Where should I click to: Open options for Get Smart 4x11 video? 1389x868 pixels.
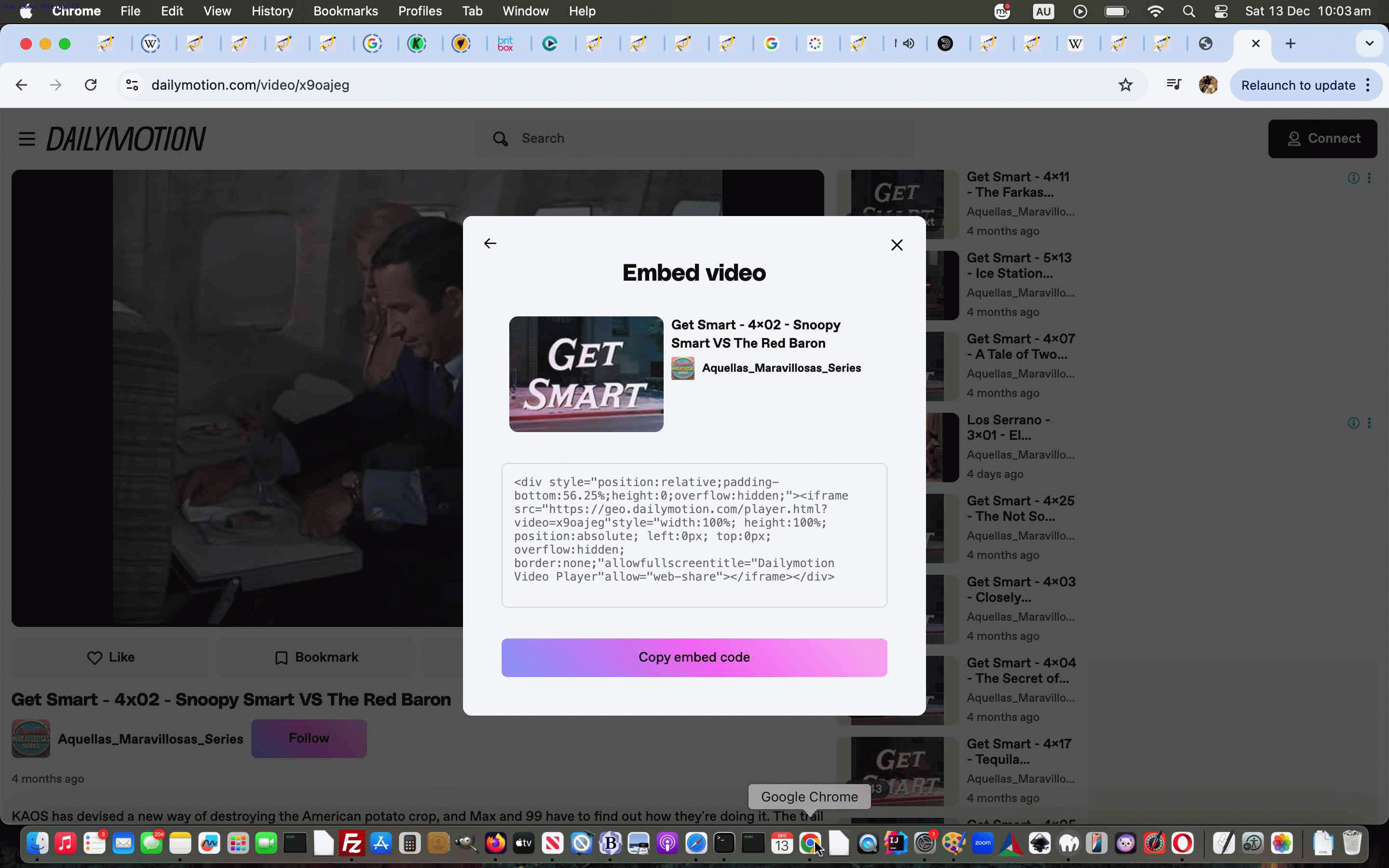[x=1370, y=178]
